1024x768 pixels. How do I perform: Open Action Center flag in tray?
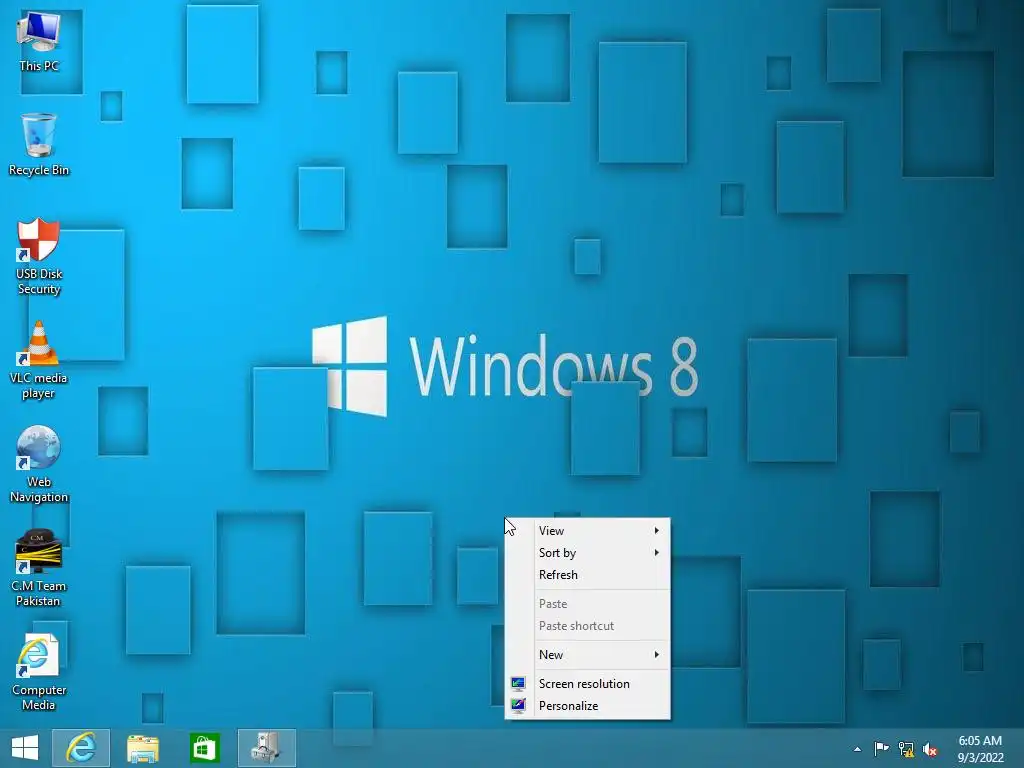point(881,748)
